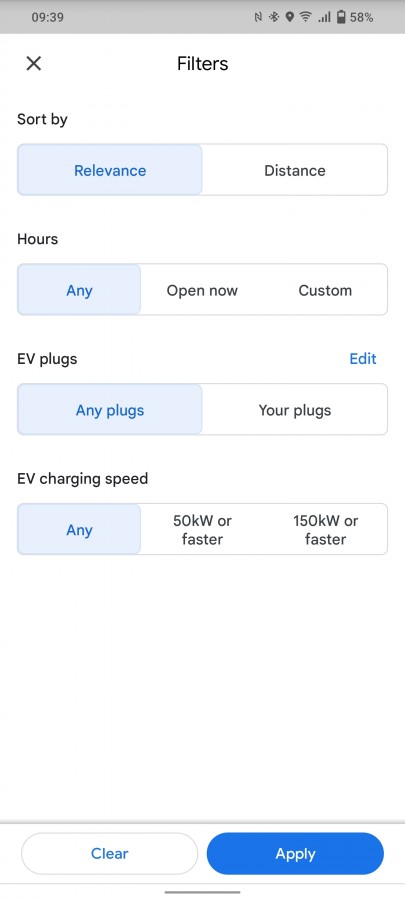Viewport: 405px width, 900px height.
Task: Apply the selected filters
Action: coord(295,854)
